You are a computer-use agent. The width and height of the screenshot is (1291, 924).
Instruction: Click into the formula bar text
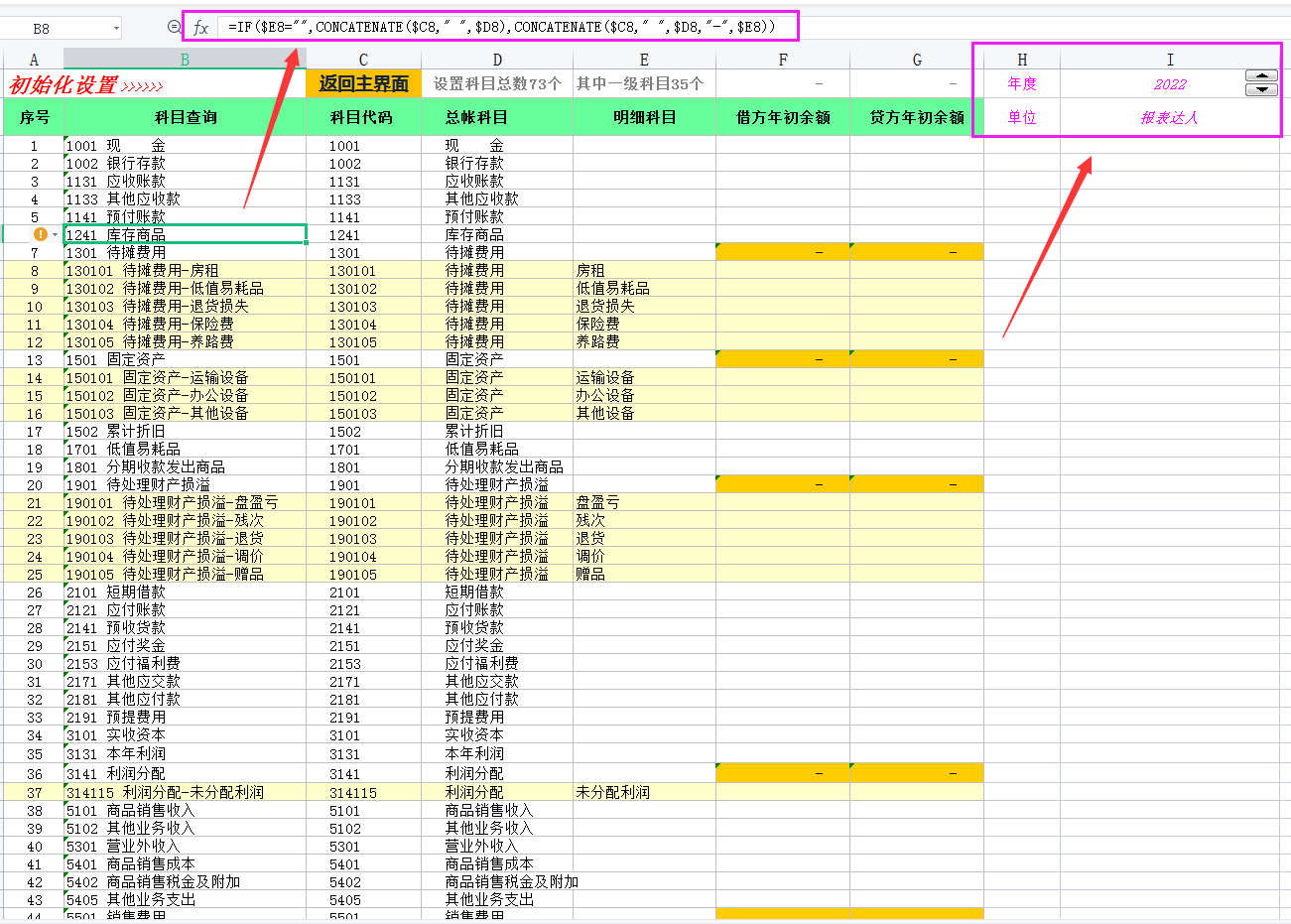496,27
